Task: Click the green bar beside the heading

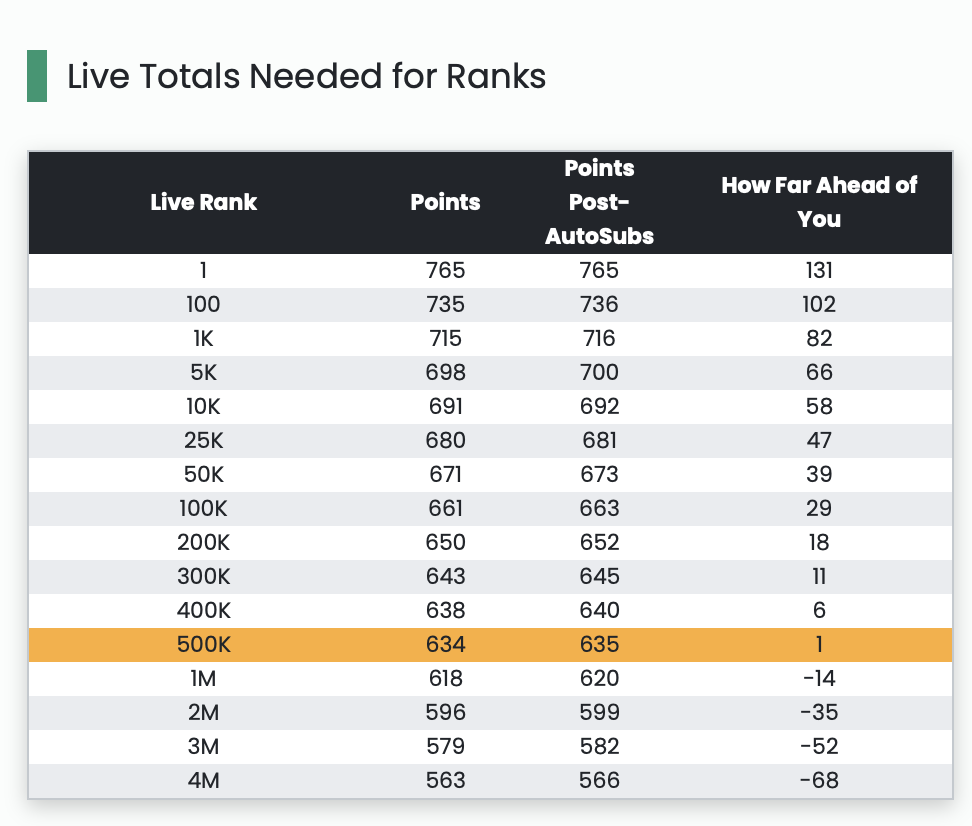Action: (x=37, y=76)
